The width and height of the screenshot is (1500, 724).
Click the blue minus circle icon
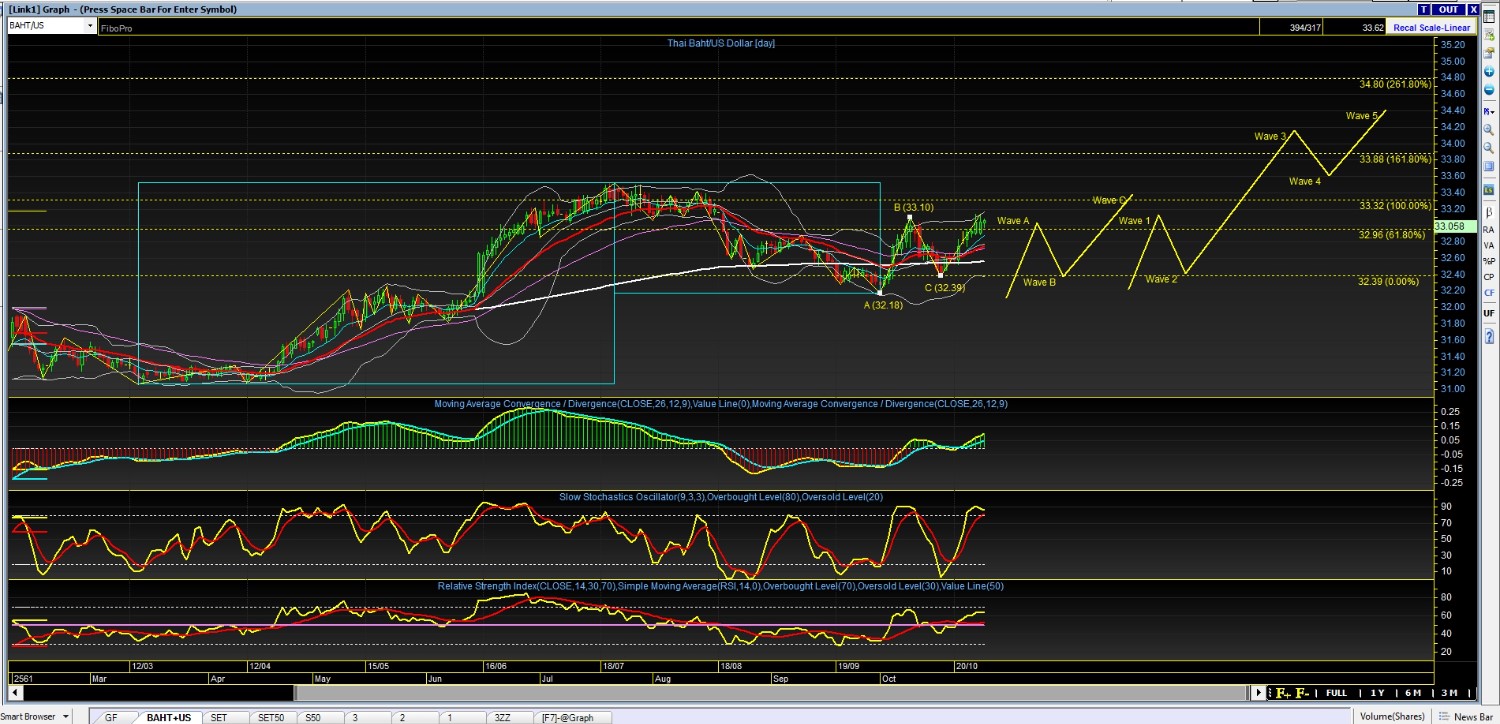tap(1489, 78)
